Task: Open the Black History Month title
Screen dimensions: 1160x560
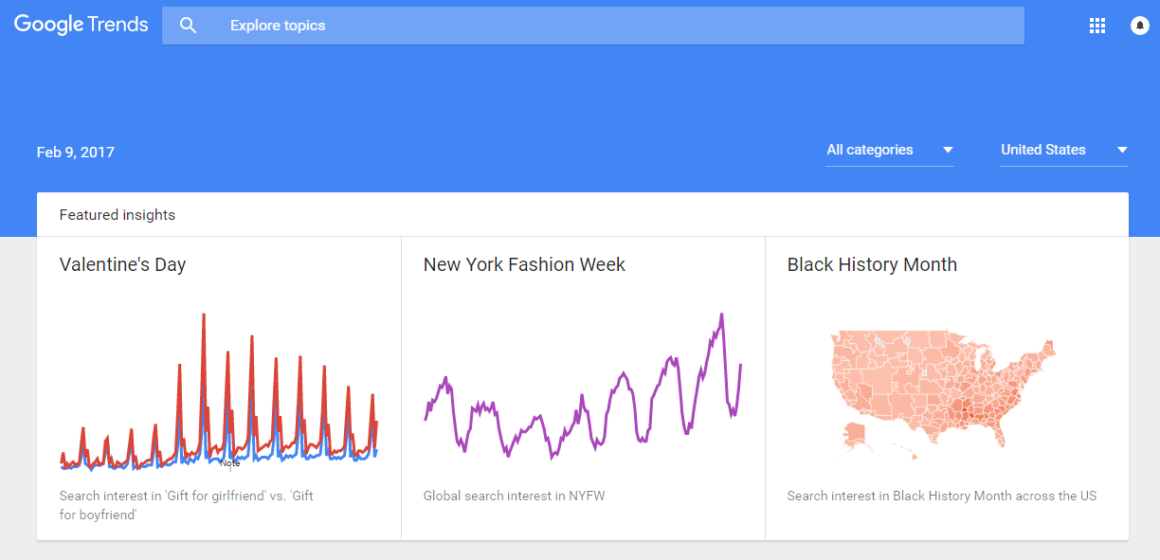Action: 872,265
